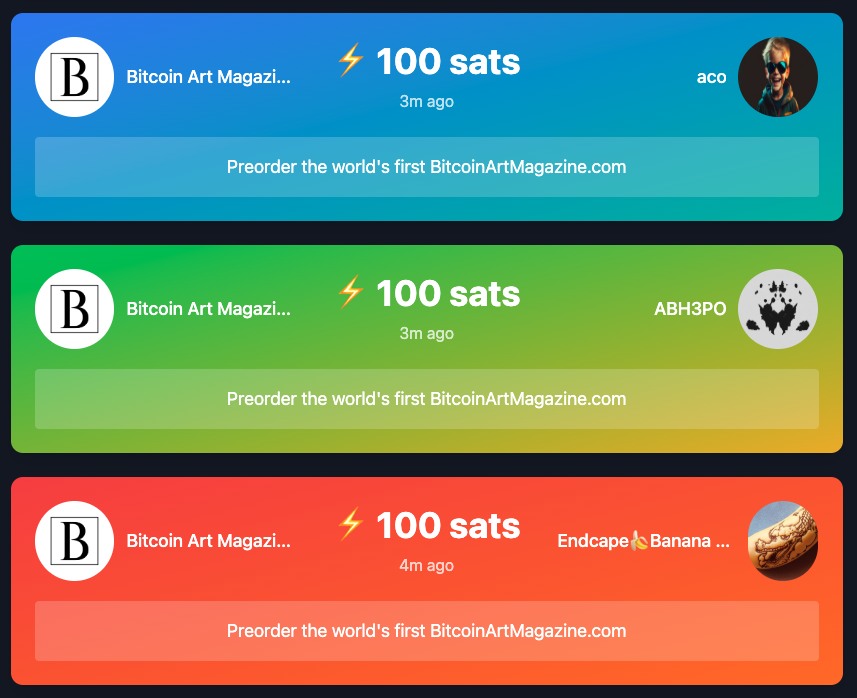Screen dimensions: 857x698
Task: Click the username aco
Action: 711,77
